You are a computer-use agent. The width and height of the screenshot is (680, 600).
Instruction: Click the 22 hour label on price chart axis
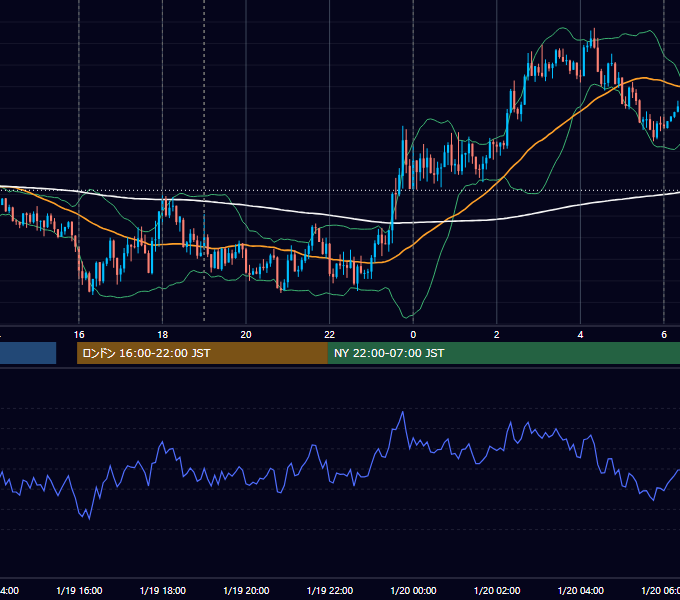point(330,335)
